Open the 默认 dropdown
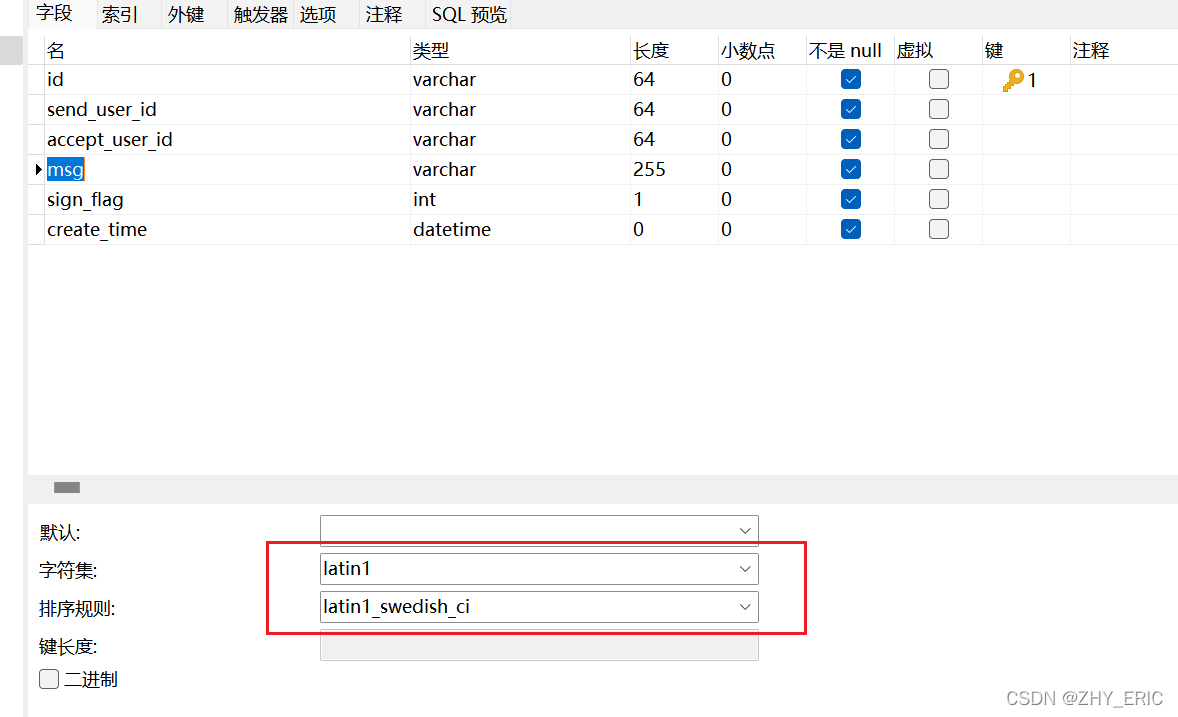1178x717 pixels. [x=539, y=531]
